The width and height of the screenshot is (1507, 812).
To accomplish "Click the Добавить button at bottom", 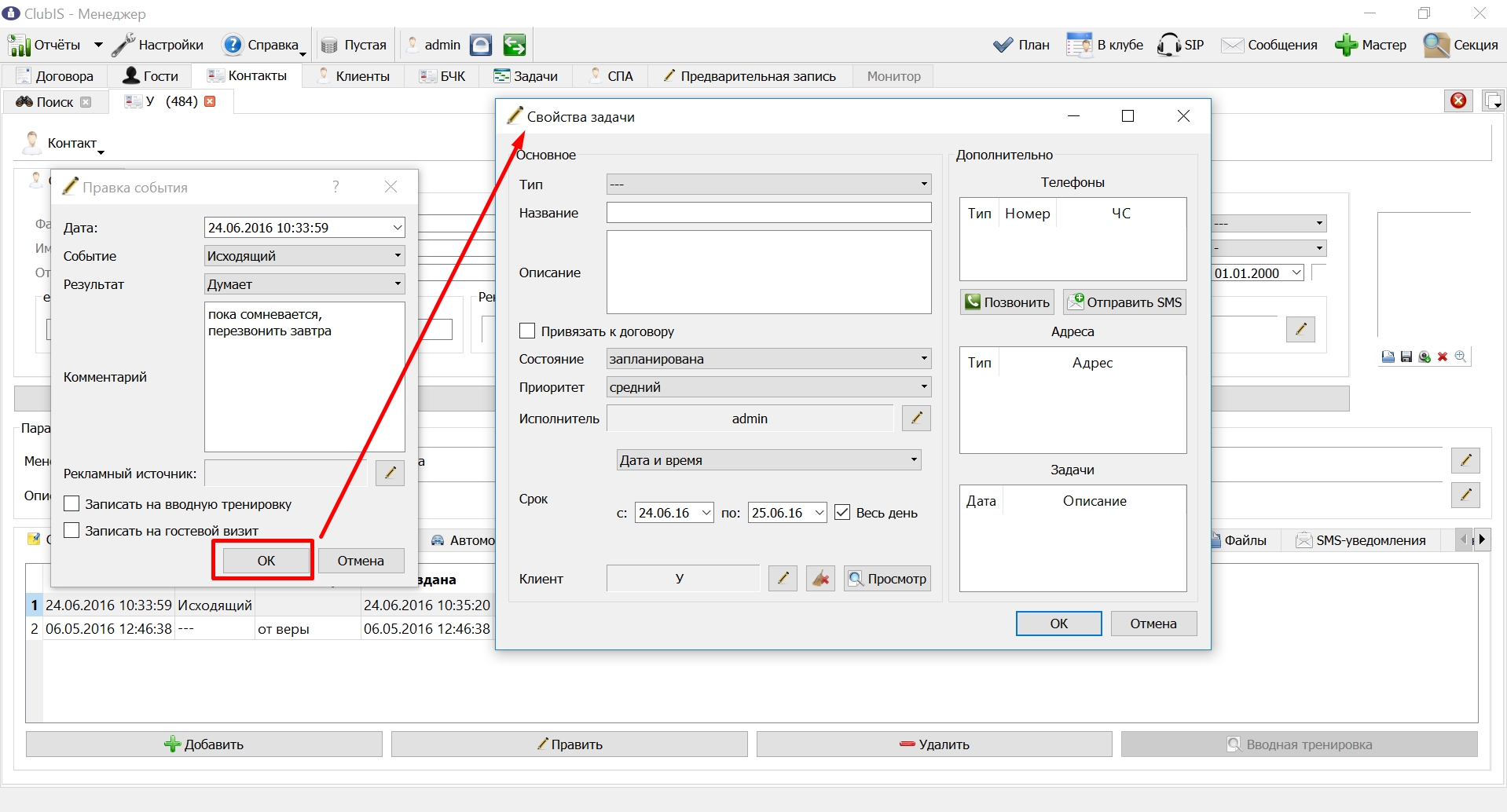I will point(204,744).
